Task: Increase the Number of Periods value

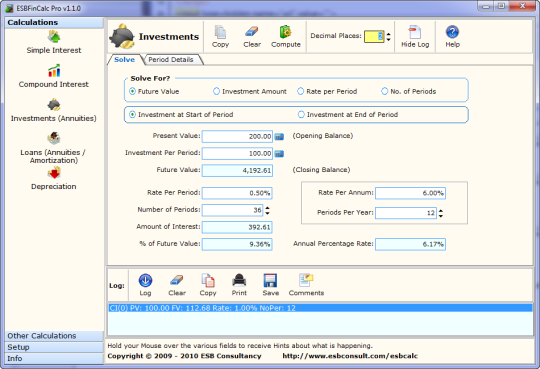Action: pyautogui.click(x=268, y=207)
